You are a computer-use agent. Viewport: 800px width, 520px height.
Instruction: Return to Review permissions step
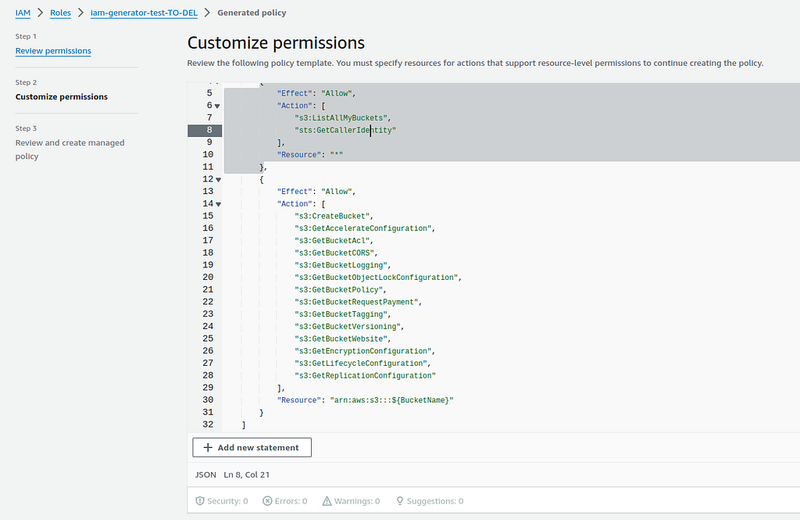coord(53,51)
